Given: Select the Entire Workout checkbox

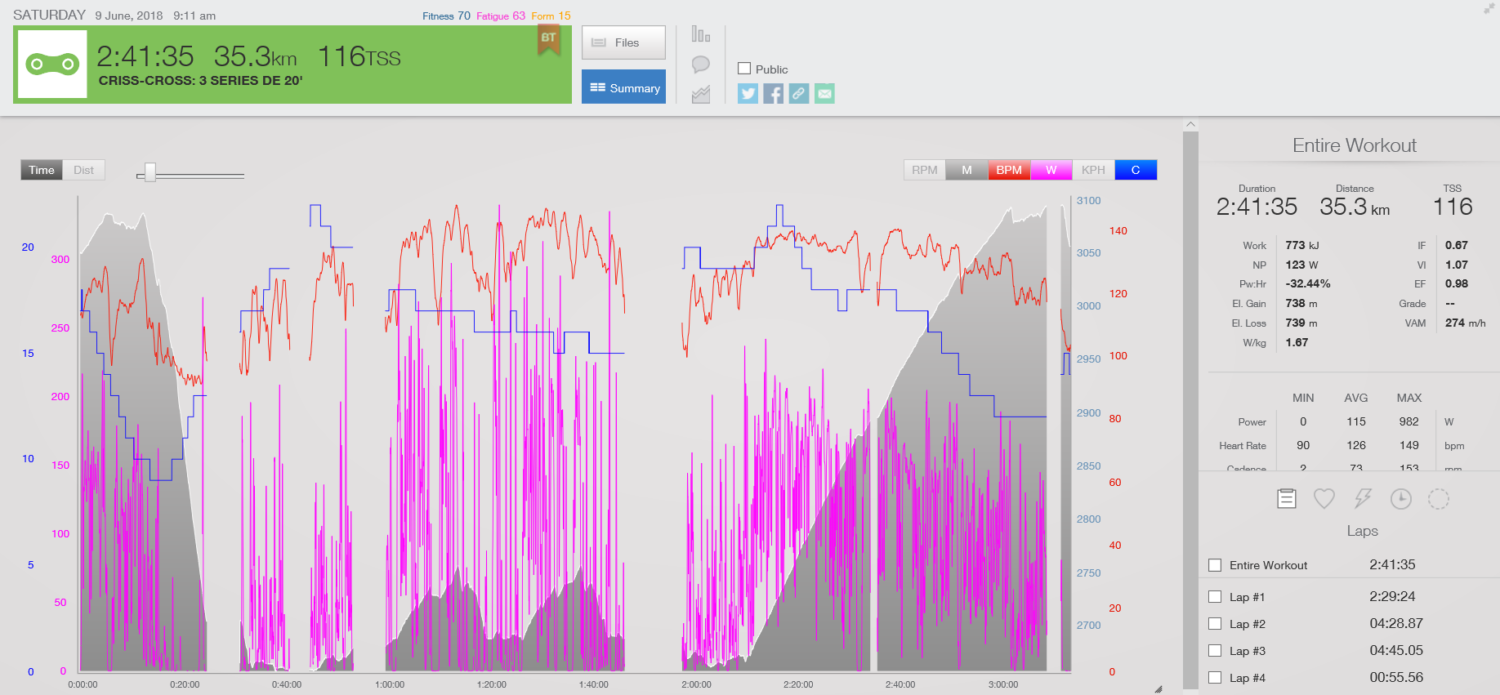Looking at the screenshot, I should [1214, 565].
